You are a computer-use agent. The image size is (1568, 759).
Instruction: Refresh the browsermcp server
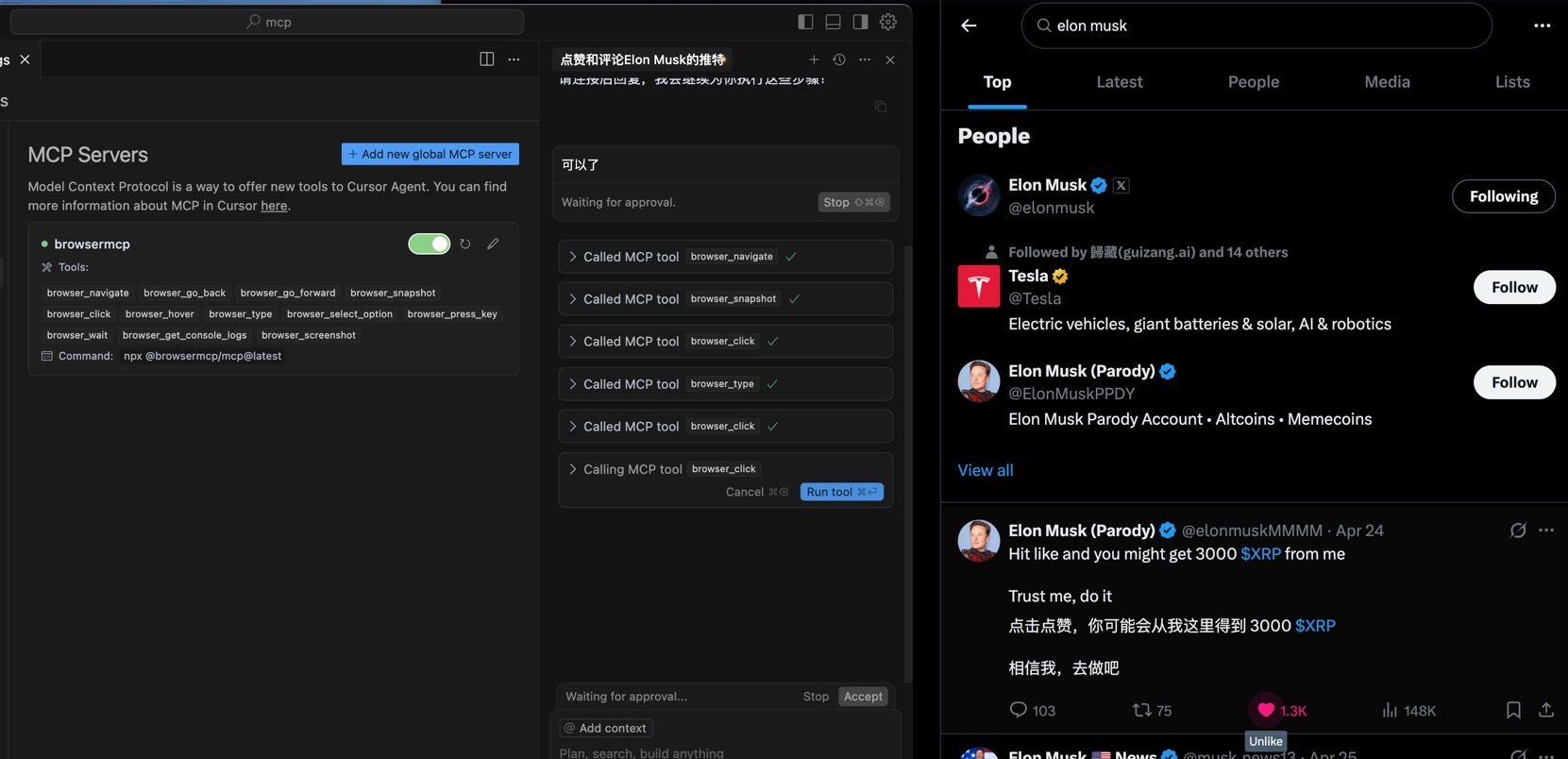tap(465, 244)
